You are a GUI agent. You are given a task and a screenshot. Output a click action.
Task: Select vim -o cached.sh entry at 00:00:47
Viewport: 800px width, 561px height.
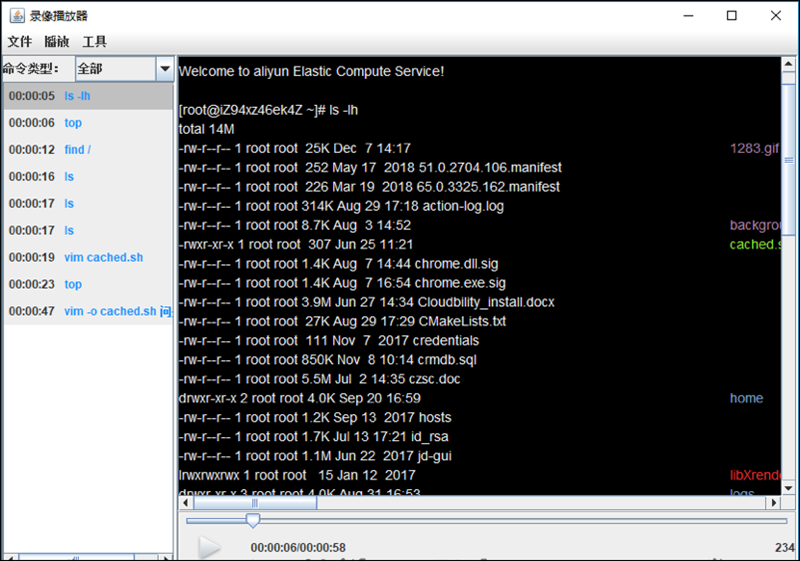point(86,311)
